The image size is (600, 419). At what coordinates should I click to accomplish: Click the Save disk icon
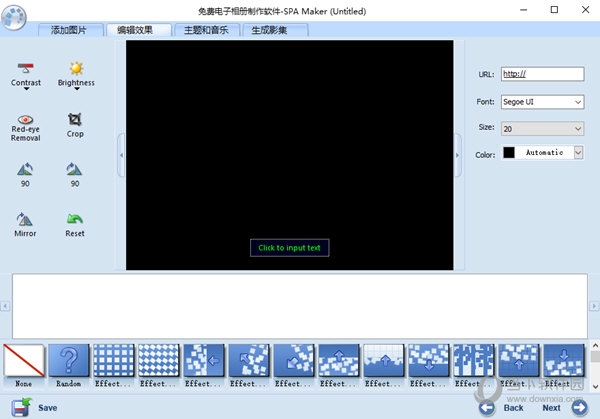(x=21, y=407)
